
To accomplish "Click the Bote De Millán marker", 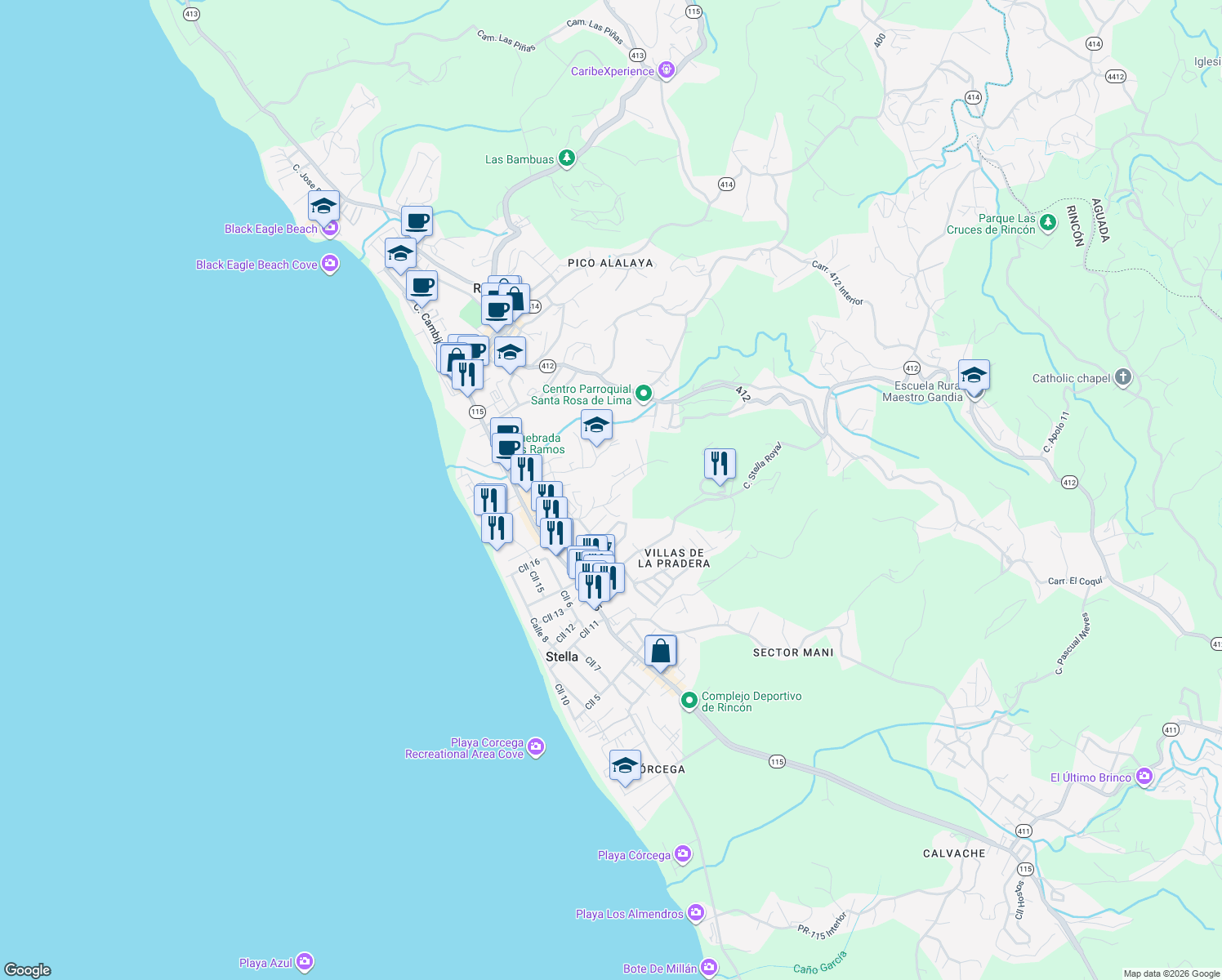I will 709,968.
